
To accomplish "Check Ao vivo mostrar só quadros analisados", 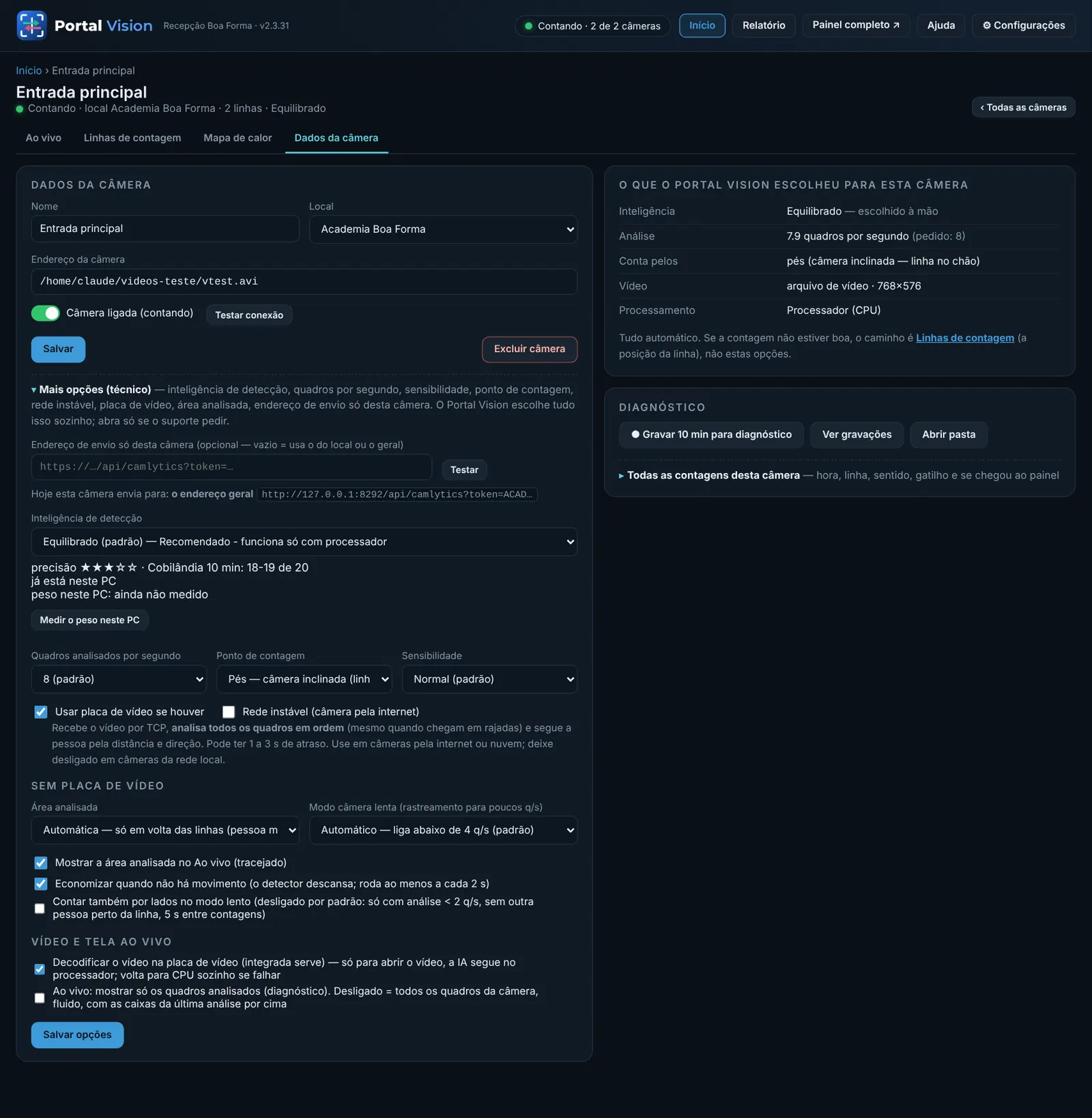I will (40, 998).
